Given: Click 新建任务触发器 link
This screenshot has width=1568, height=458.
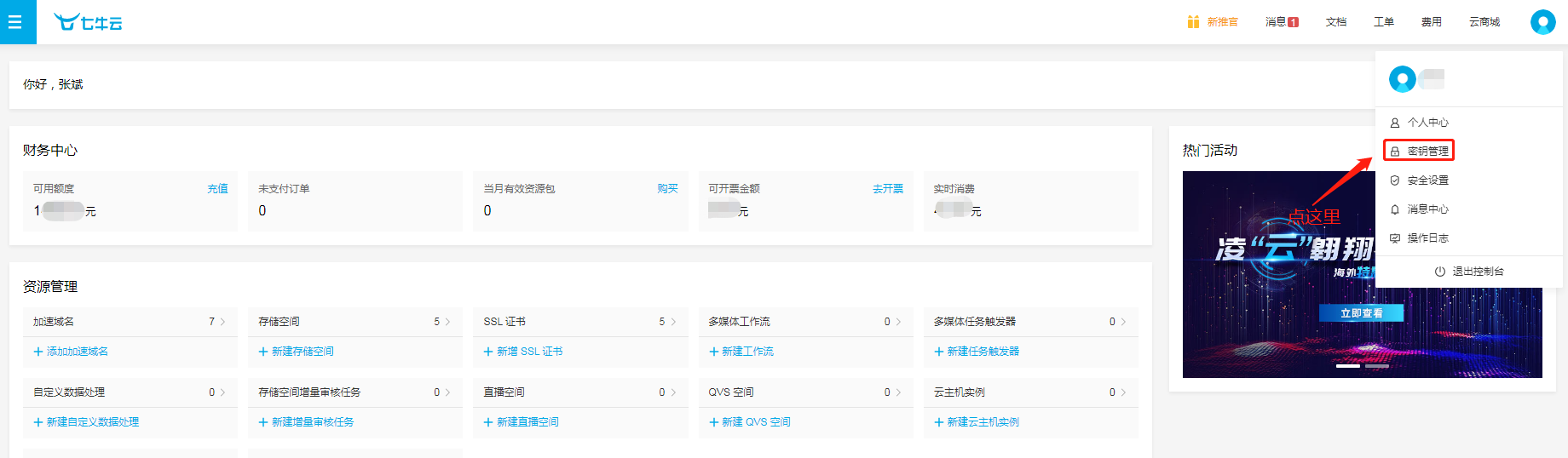Looking at the screenshot, I should 977,352.
